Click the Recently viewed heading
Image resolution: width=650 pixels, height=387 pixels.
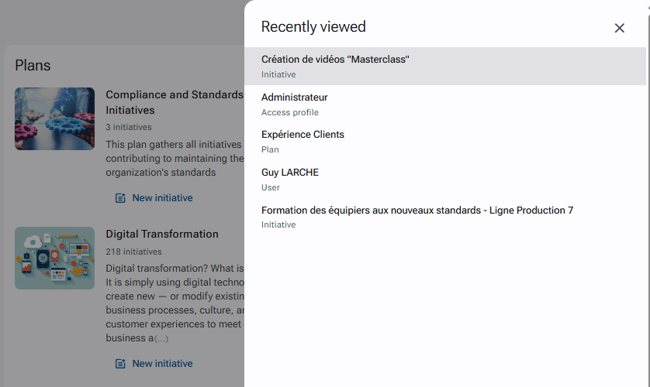313,27
